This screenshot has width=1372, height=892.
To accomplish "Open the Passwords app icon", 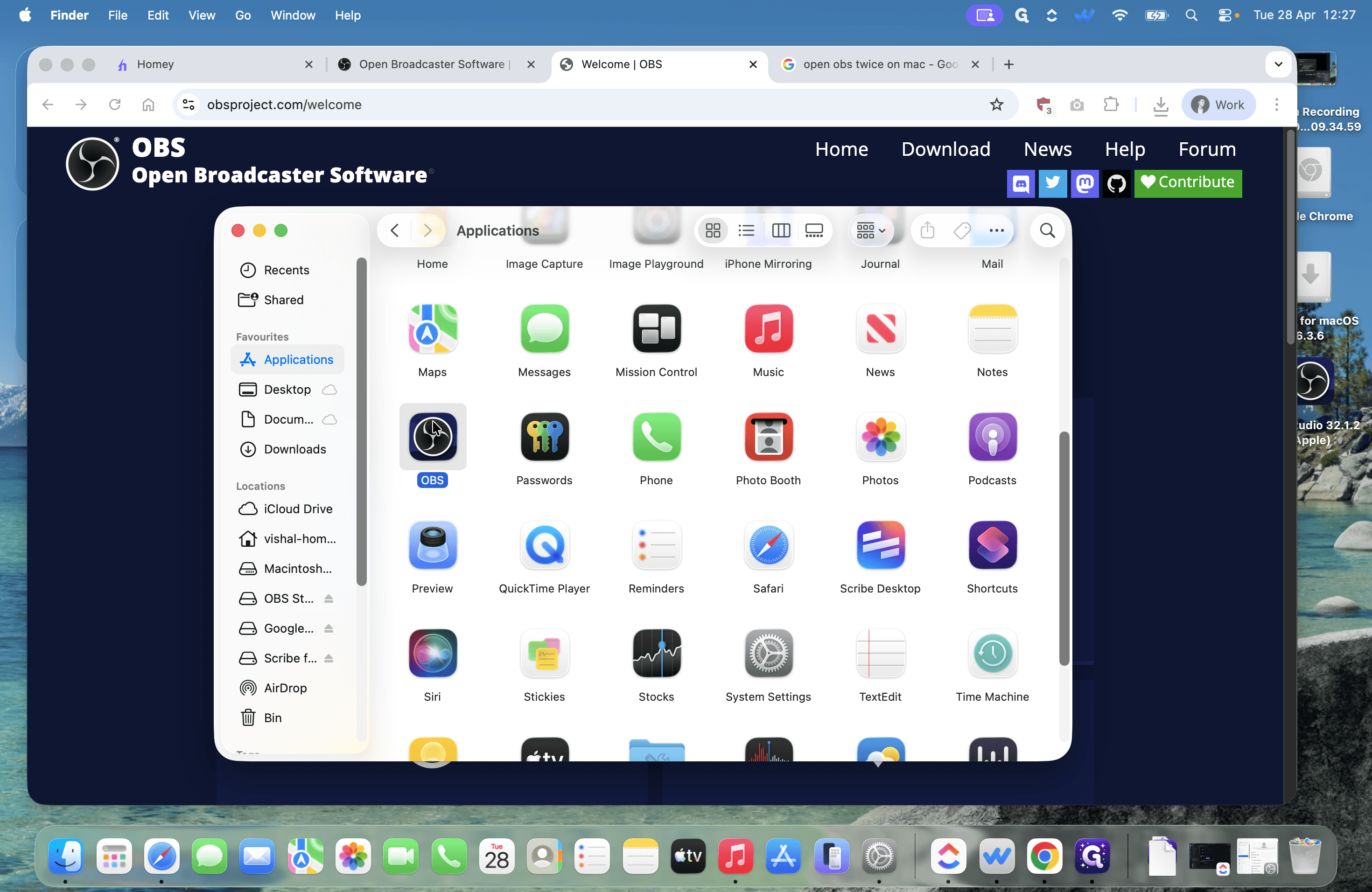I will coord(544,437).
